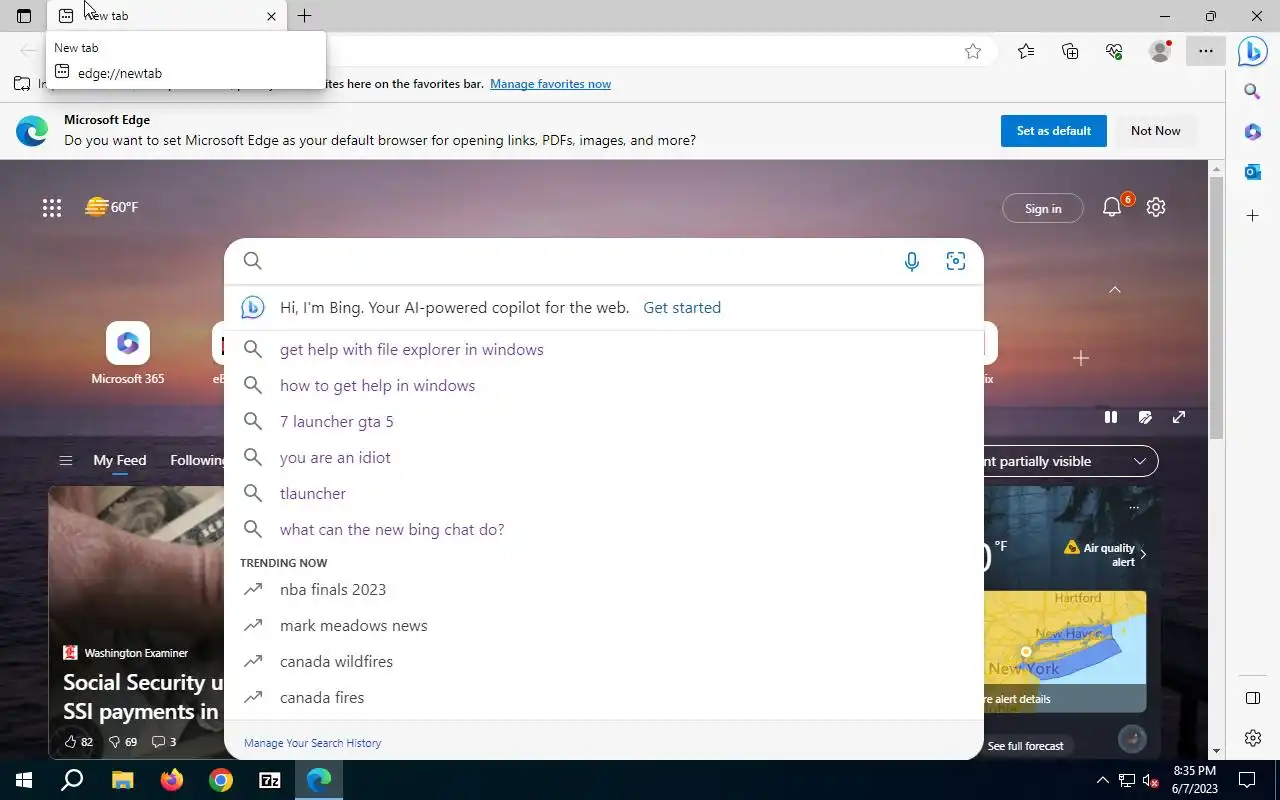The height and width of the screenshot is (800, 1280).
Task: Add this page to favorites star
Action: (x=973, y=52)
